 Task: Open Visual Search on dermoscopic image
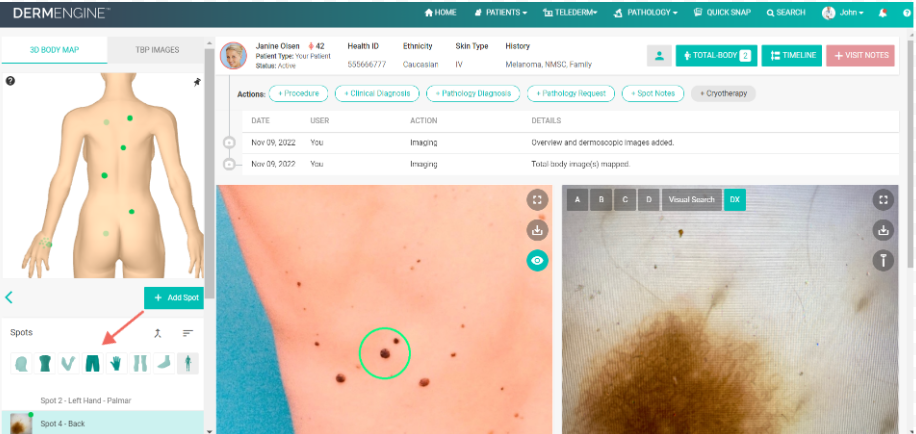point(692,200)
